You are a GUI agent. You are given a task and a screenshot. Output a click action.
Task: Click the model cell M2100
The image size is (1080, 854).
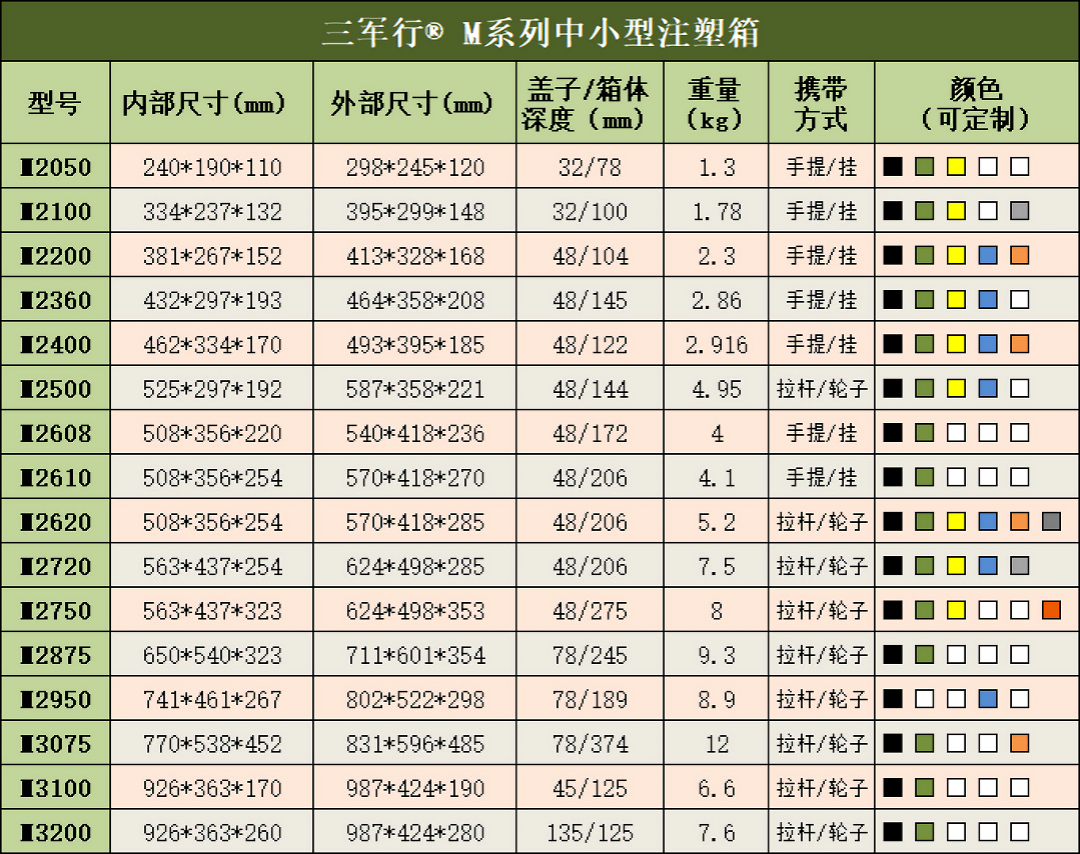tap(55, 211)
